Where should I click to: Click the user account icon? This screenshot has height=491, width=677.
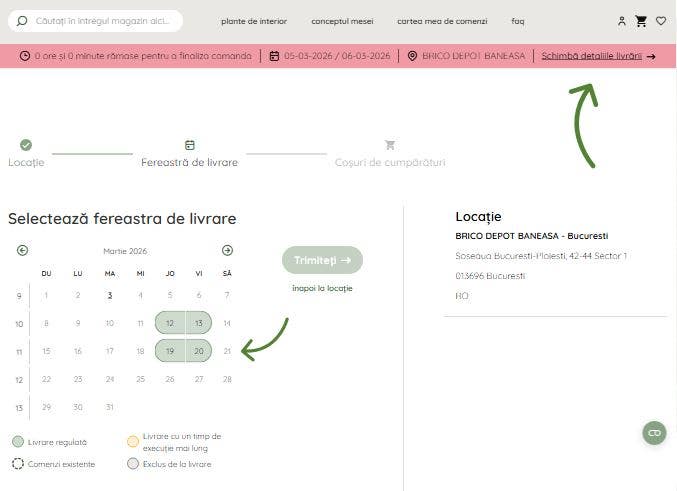622,21
